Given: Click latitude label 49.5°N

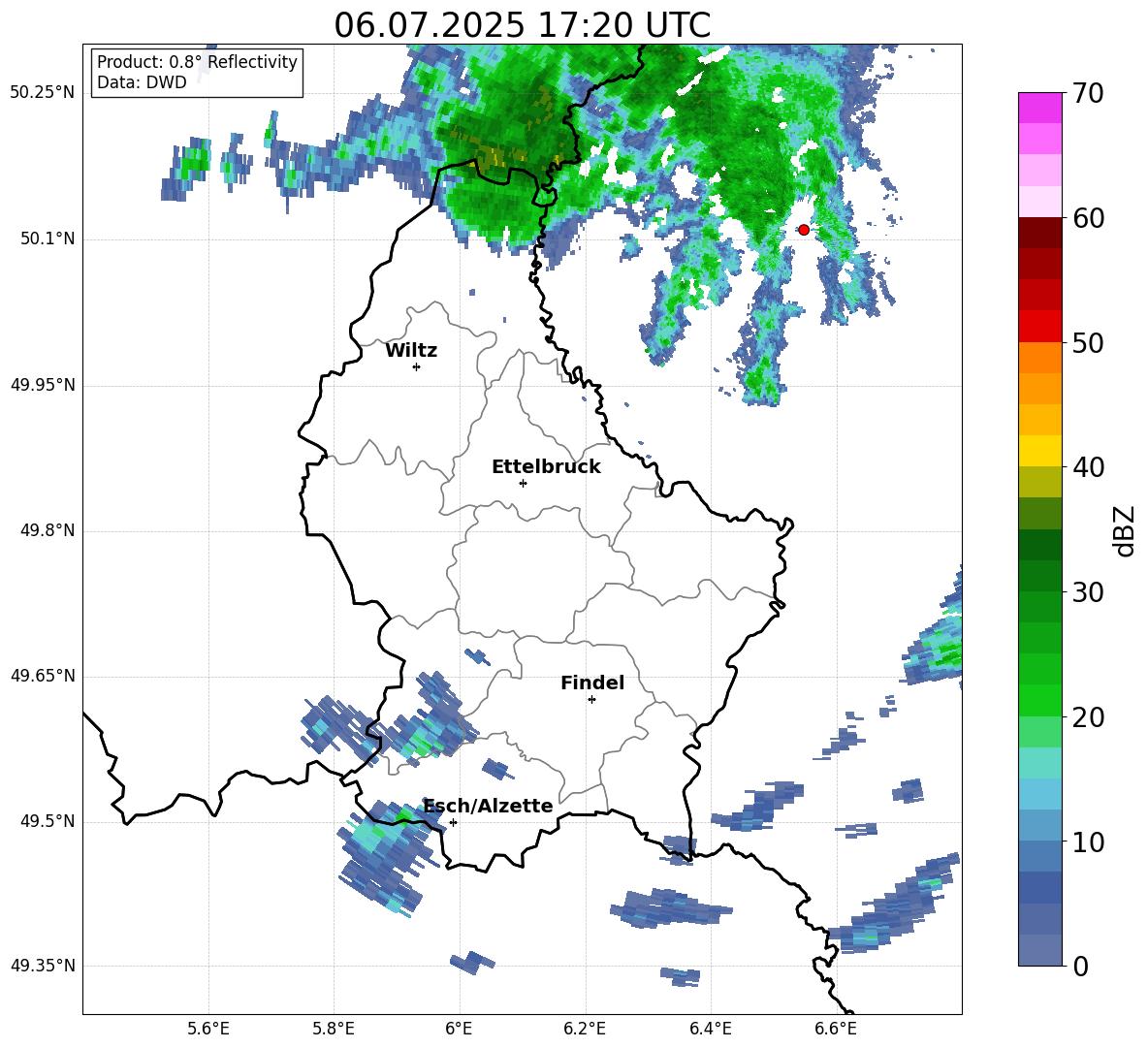Looking at the screenshot, I should click(48, 821).
